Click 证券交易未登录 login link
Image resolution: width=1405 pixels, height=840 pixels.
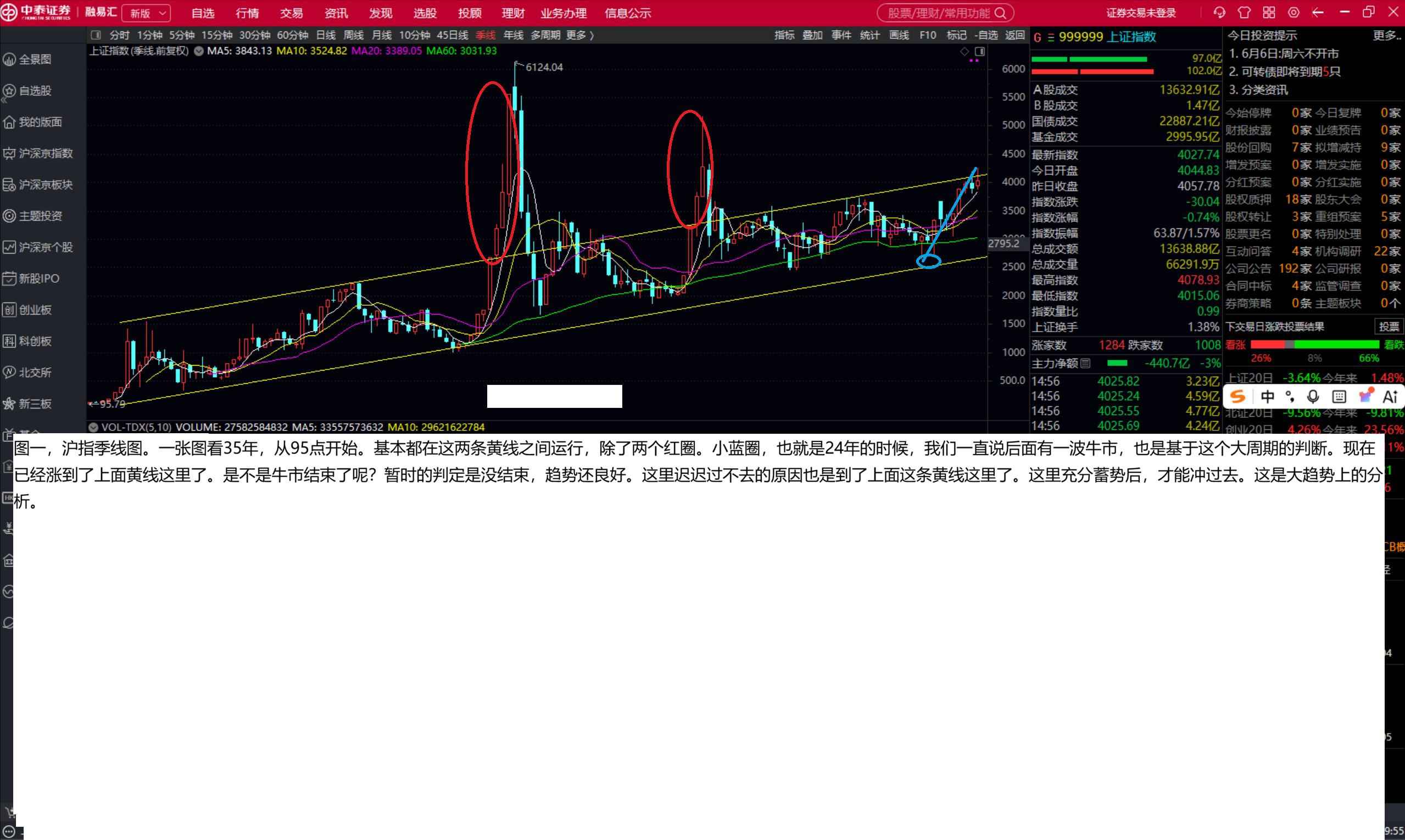(x=1141, y=13)
